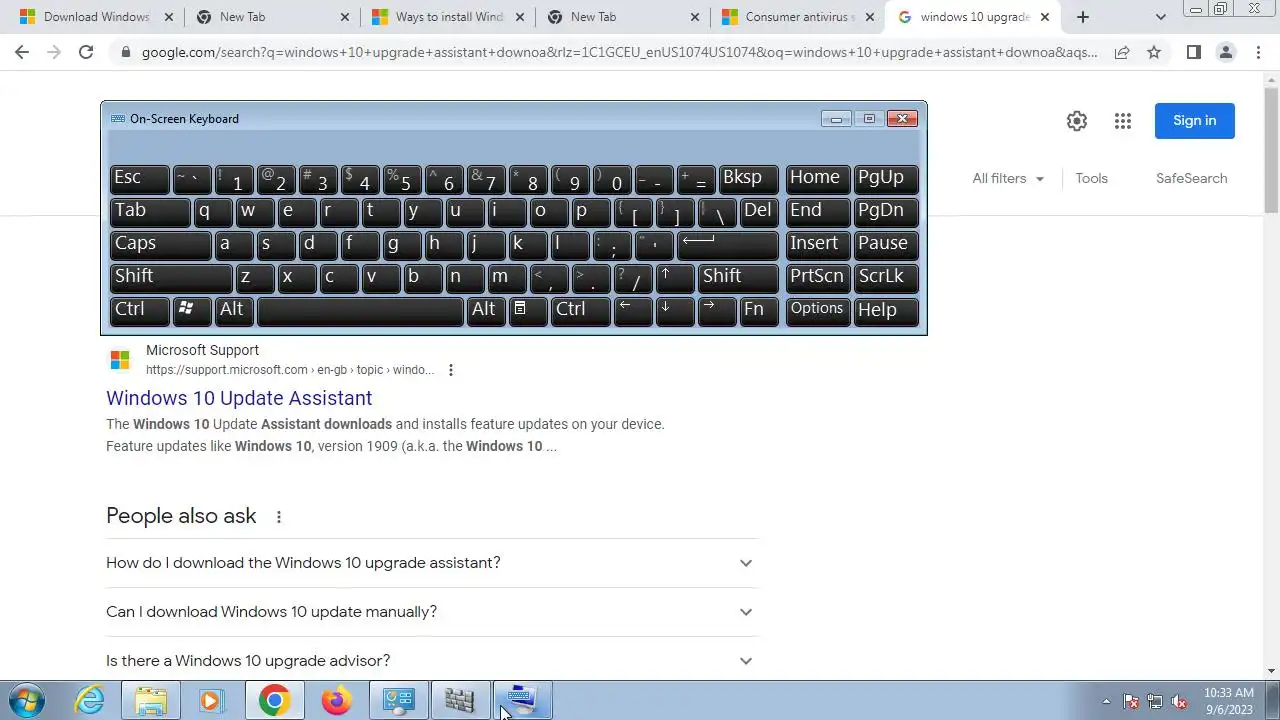Switch to Consumer antivirus tab
The width and height of the screenshot is (1280, 720).
pos(797,17)
